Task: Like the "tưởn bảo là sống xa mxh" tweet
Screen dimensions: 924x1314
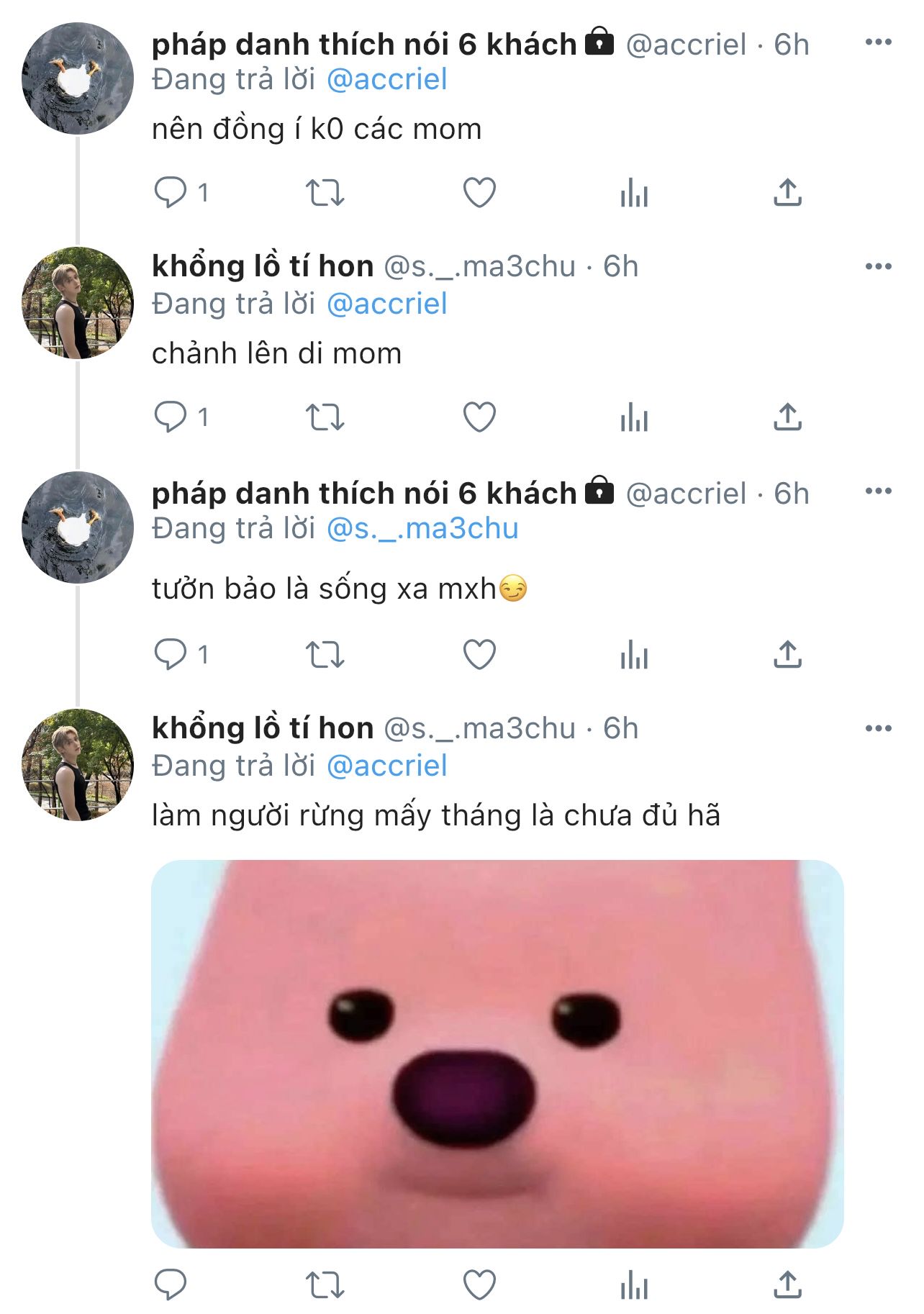Action: click(479, 655)
